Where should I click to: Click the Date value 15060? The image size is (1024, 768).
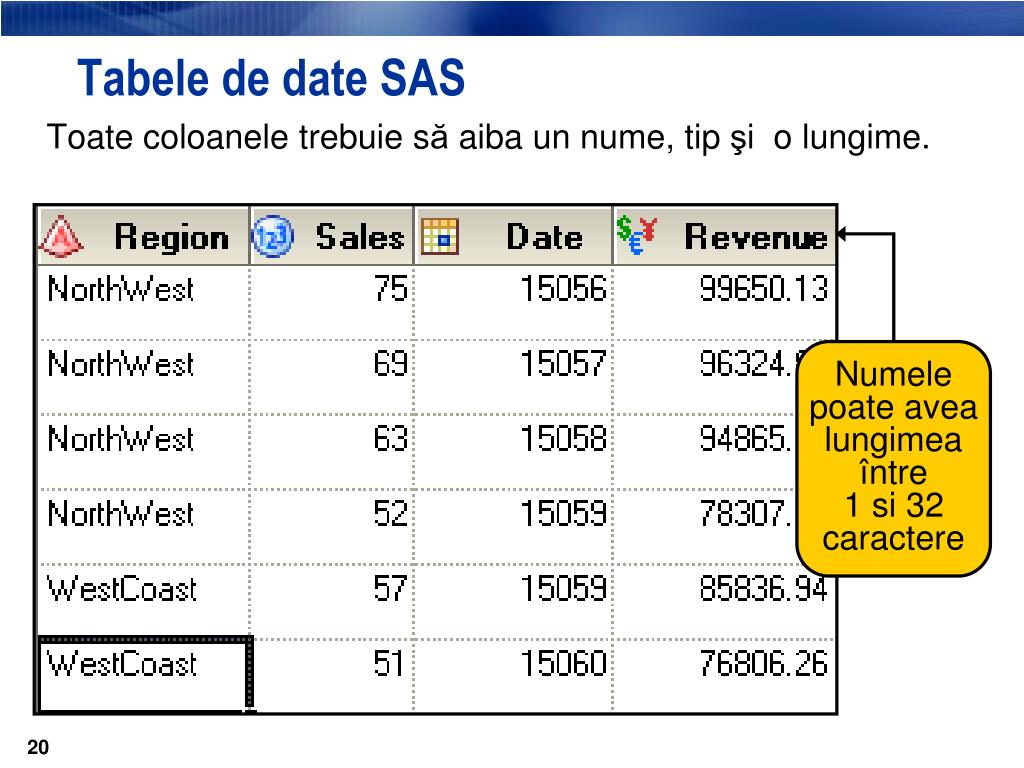click(563, 664)
